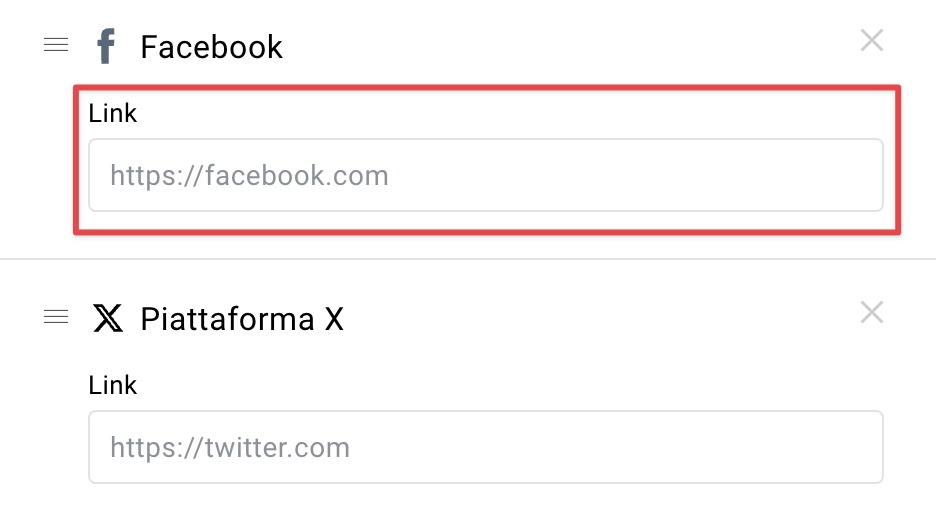This screenshot has width=936, height=510.
Task: Focus the Facebook link input field
Action: (486, 175)
